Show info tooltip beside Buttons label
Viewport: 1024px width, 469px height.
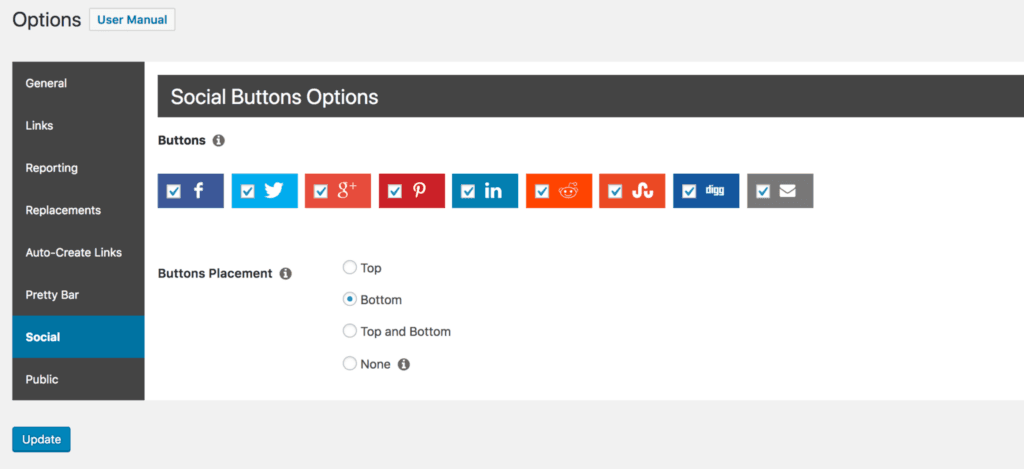pyautogui.click(x=219, y=141)
